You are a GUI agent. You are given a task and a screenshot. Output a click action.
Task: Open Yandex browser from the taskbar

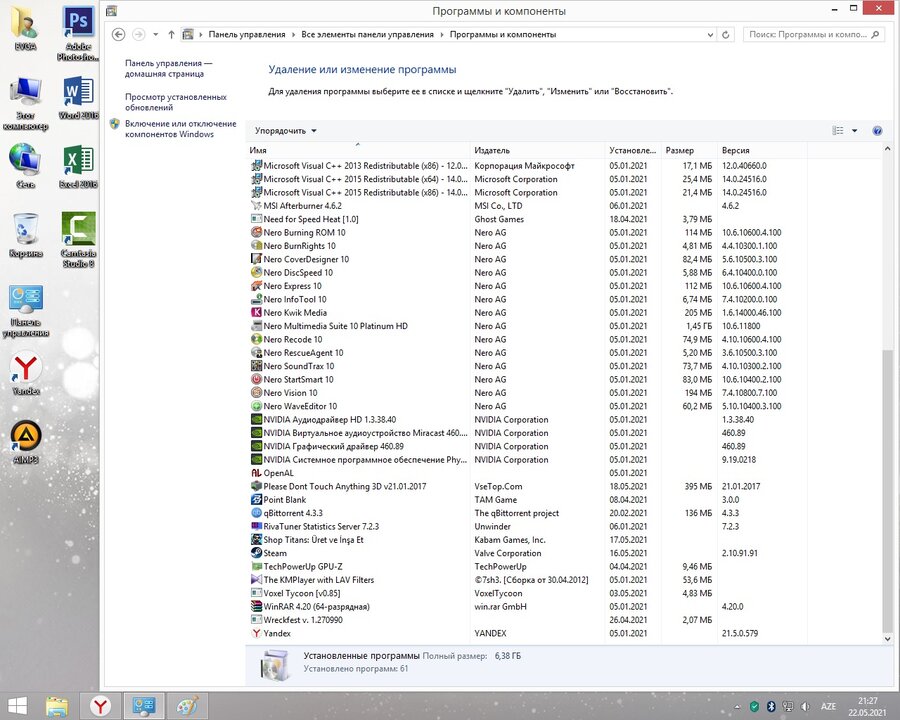(x=101, y=706)
